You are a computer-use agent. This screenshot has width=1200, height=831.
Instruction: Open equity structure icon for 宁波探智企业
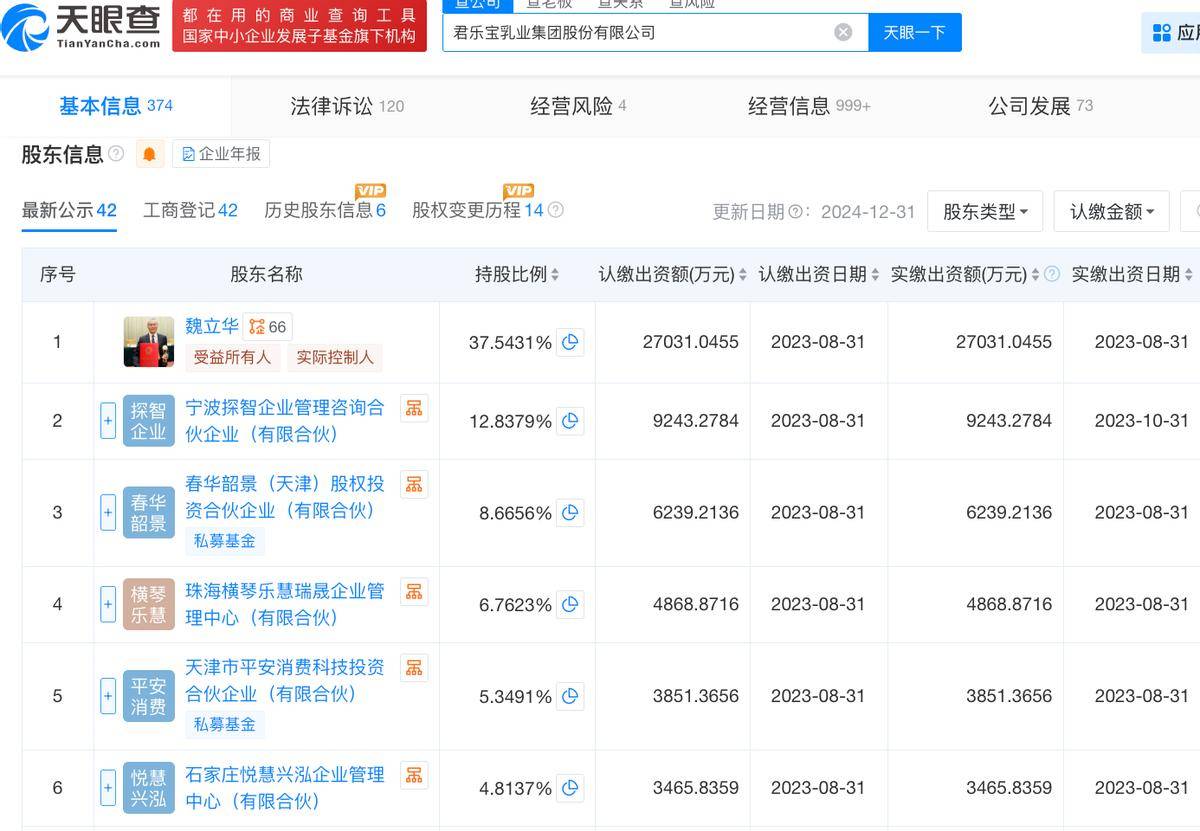414,407
